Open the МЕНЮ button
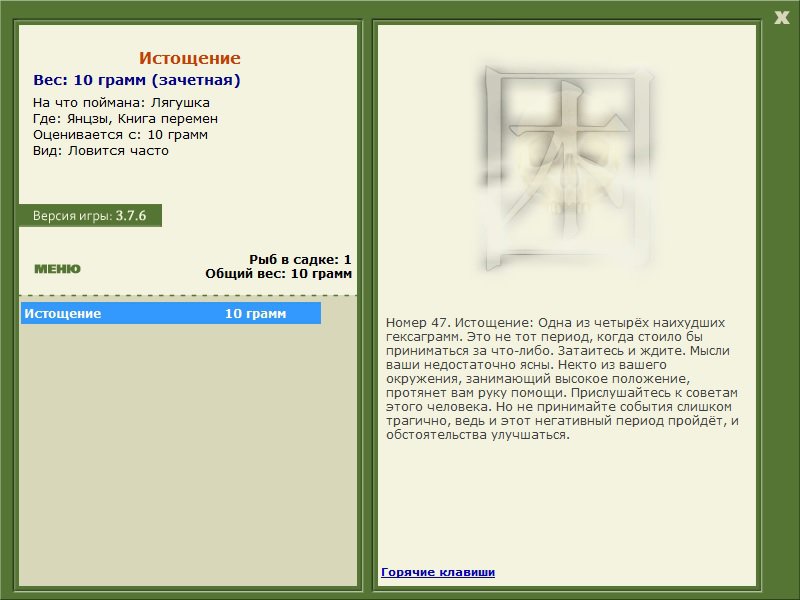800x600 pixels. [x=57, y=269]
